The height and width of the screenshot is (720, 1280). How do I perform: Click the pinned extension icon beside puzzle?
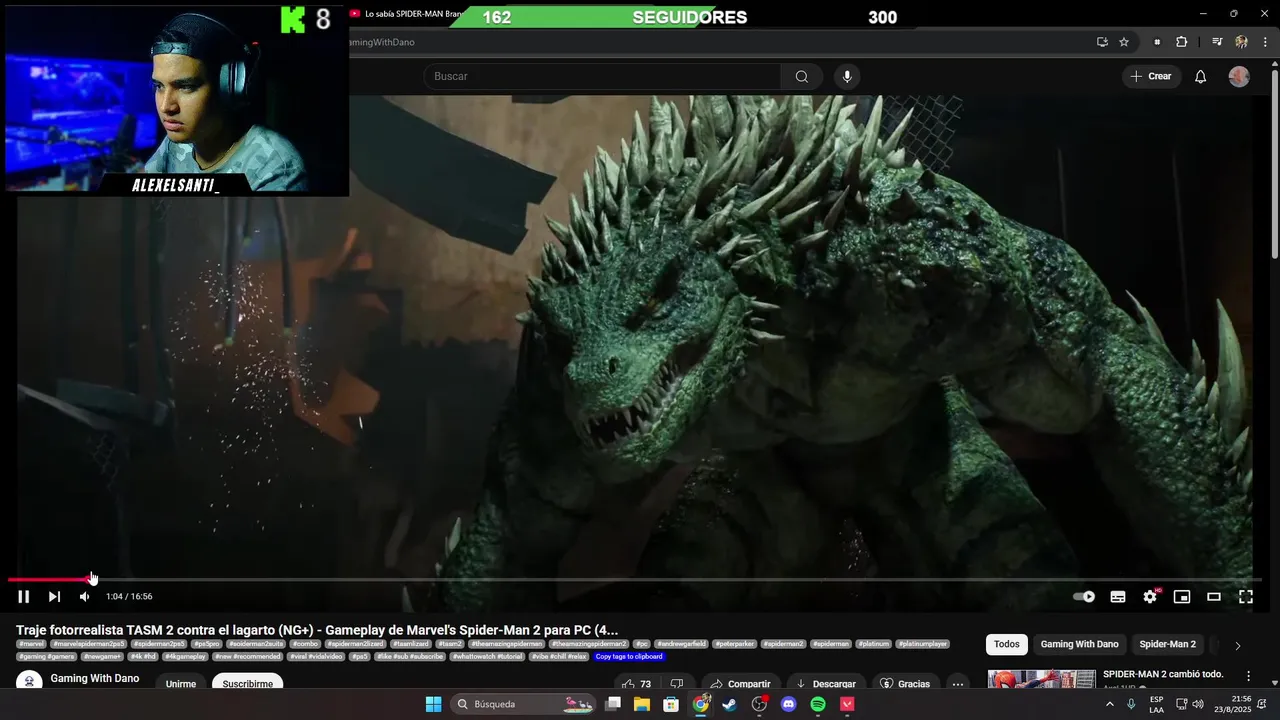[x=1158, y=42]
